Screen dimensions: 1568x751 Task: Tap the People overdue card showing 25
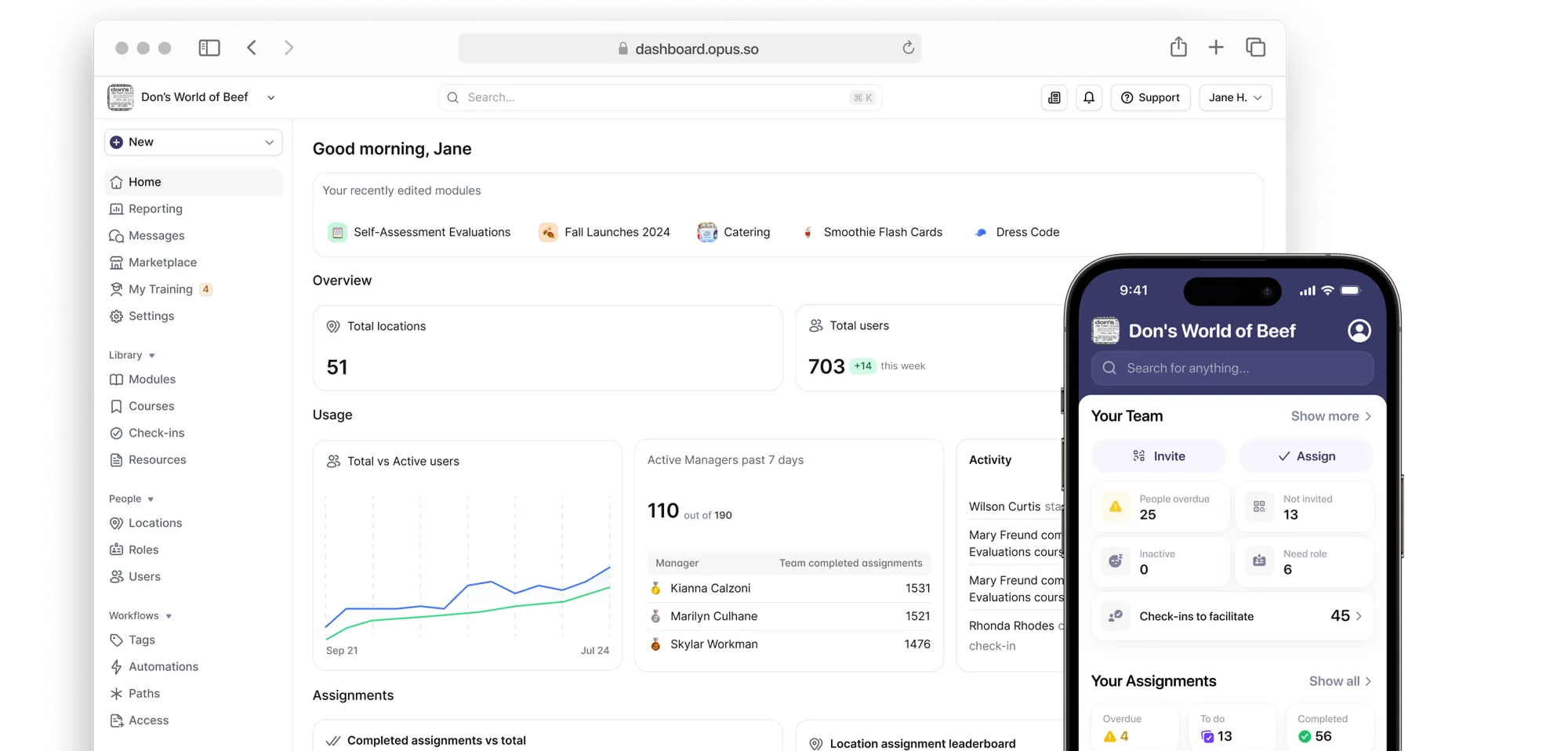click(1160, 507)
